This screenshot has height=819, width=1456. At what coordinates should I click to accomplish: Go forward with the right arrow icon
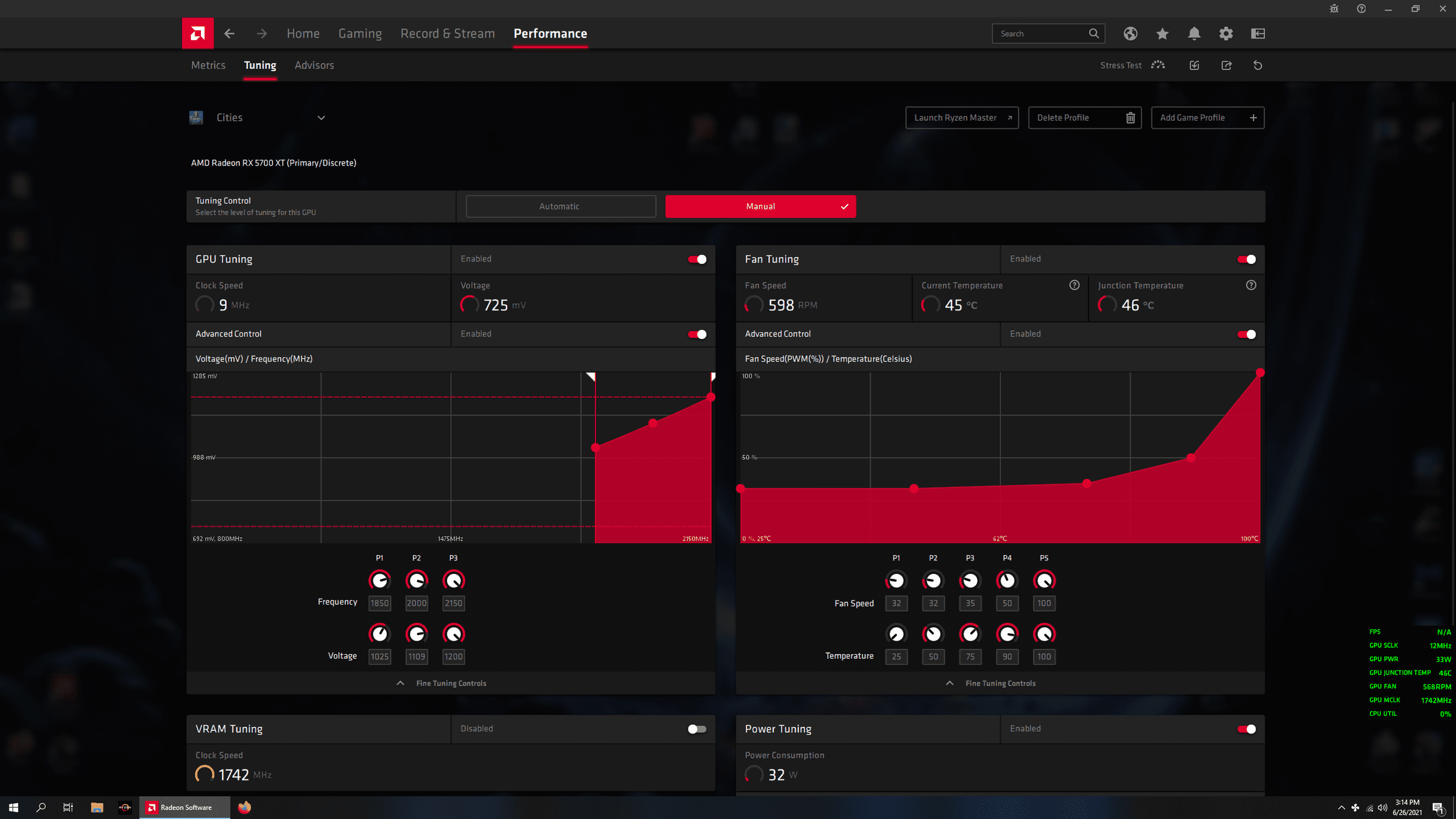262,34
